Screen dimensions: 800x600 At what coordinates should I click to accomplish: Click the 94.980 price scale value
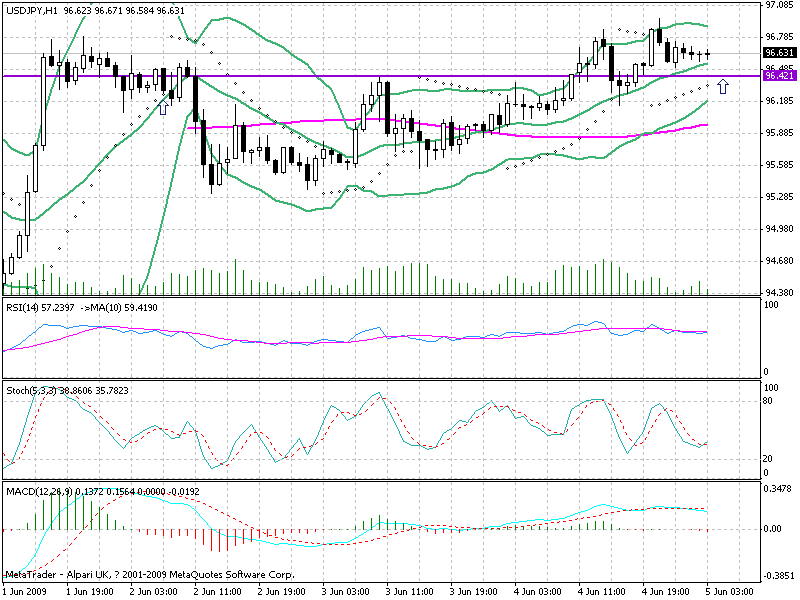click(780, 229)
